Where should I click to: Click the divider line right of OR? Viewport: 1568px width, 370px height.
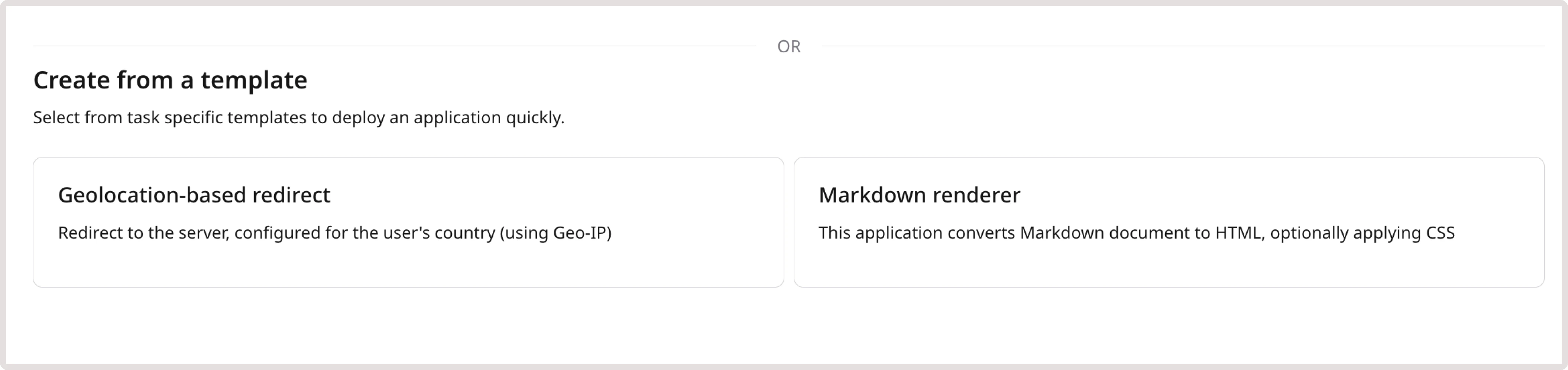point(1181,46)
